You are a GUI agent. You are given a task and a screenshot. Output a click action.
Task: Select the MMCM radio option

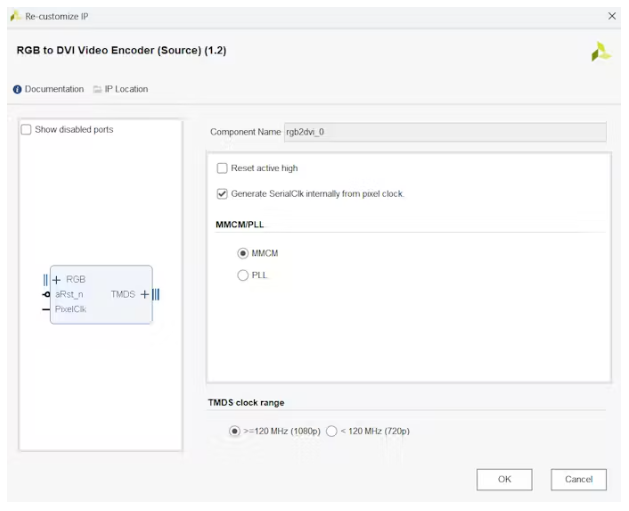[243, 253]
